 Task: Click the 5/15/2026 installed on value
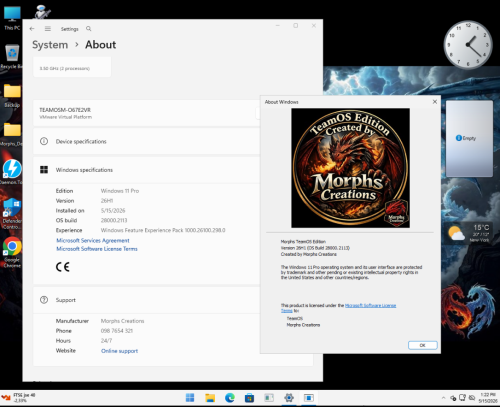tap(113, 210)
